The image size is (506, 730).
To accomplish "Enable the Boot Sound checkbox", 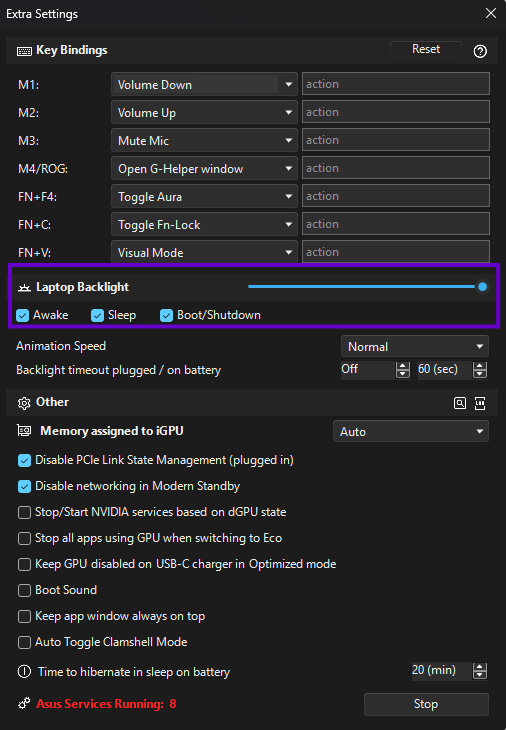I will (24, 590).
